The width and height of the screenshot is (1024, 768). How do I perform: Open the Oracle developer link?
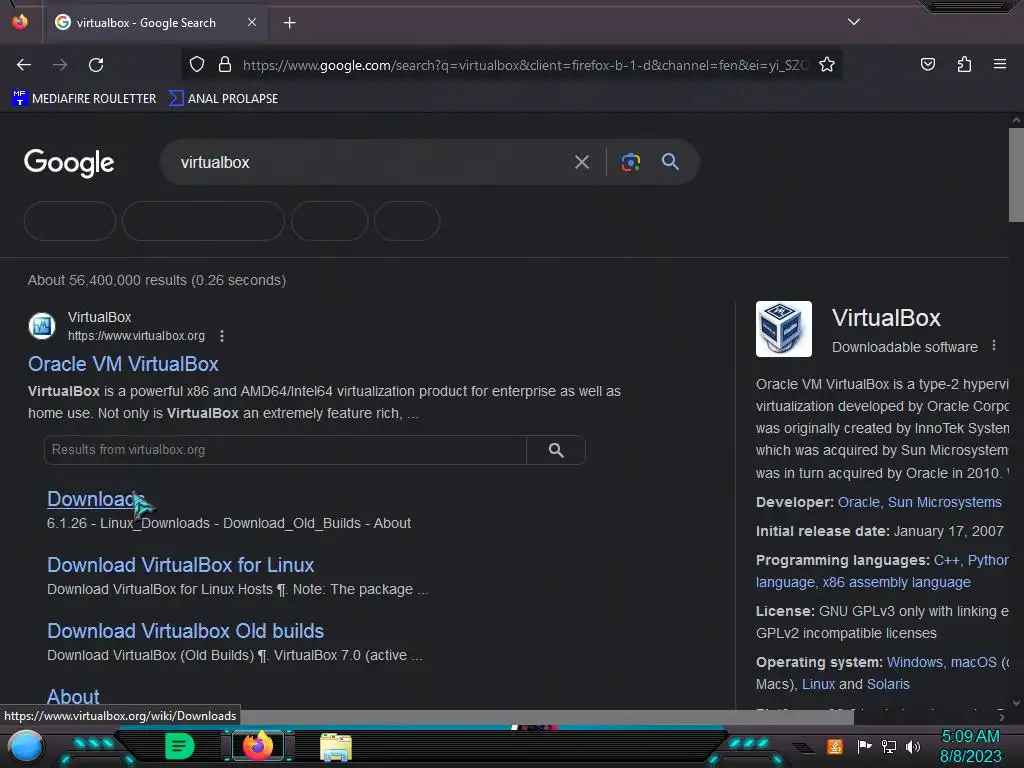[x=858, y=502]
